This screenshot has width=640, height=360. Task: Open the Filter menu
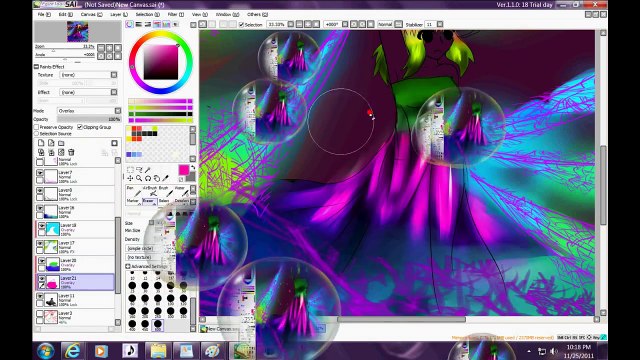tap(176, 14)
